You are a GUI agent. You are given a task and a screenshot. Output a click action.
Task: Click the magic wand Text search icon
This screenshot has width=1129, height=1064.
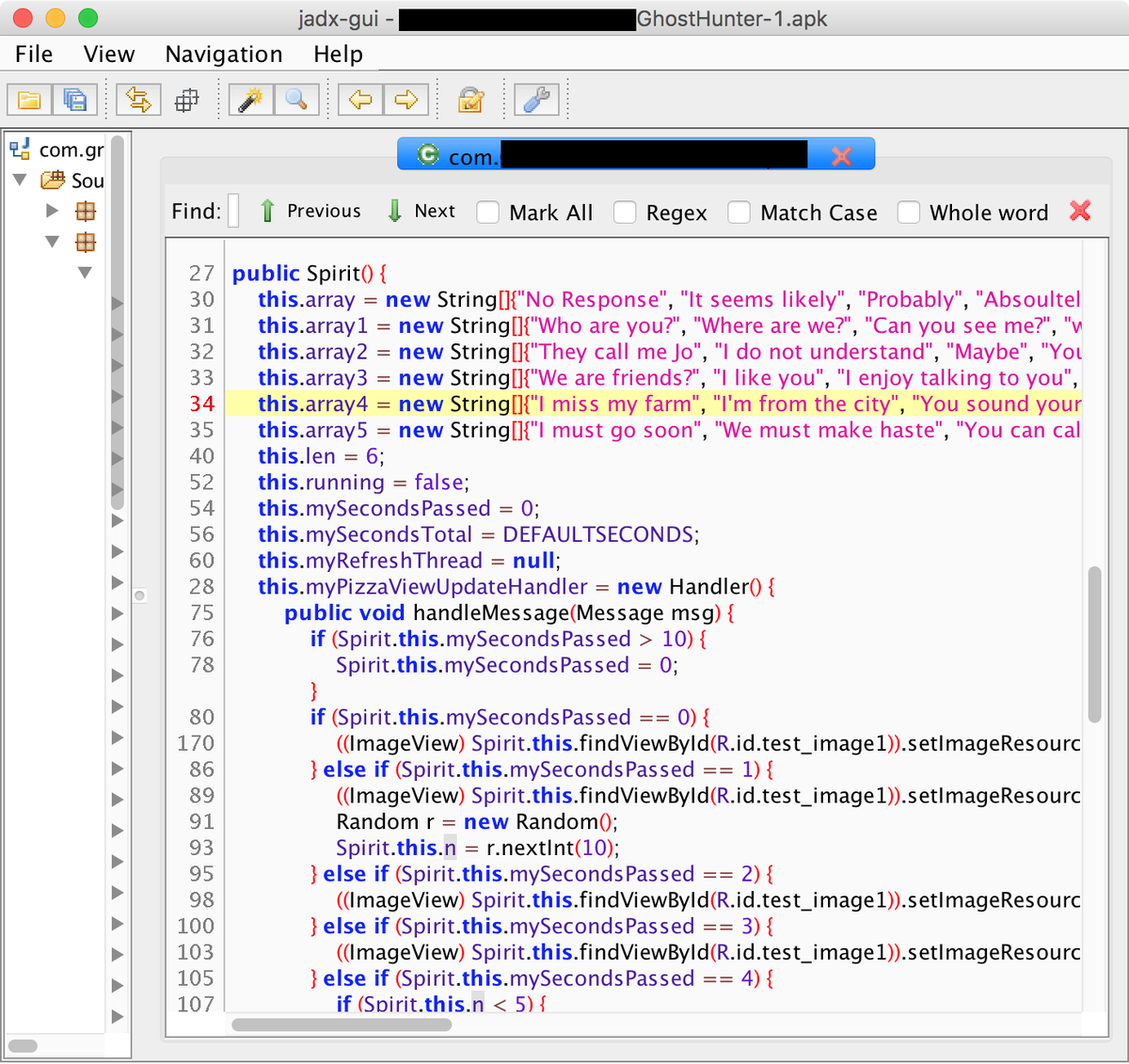(x=251, y=100)
